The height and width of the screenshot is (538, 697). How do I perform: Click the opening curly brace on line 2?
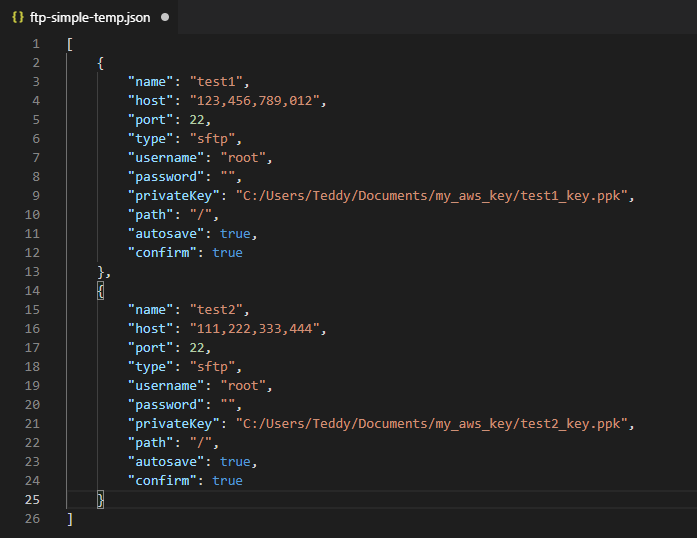tap(100, 63)
